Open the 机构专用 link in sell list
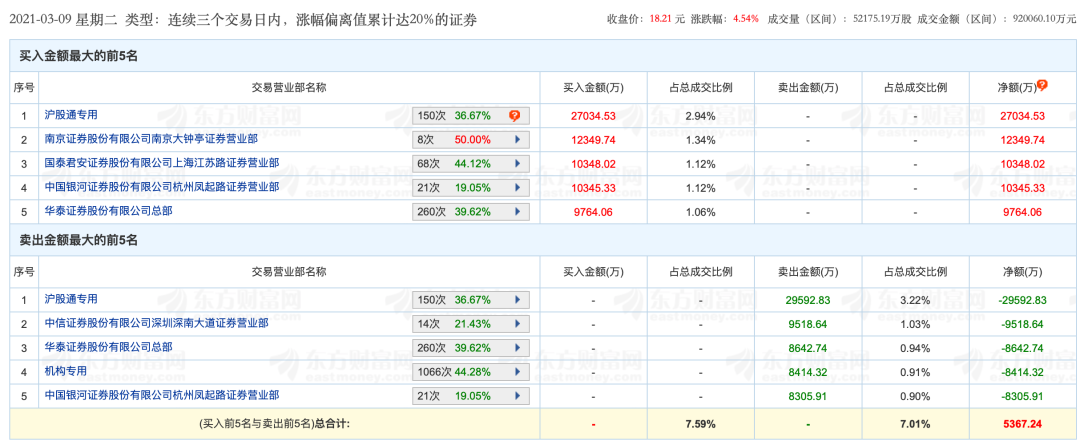Screen dimensions: 1080x445 coord(67,371)
